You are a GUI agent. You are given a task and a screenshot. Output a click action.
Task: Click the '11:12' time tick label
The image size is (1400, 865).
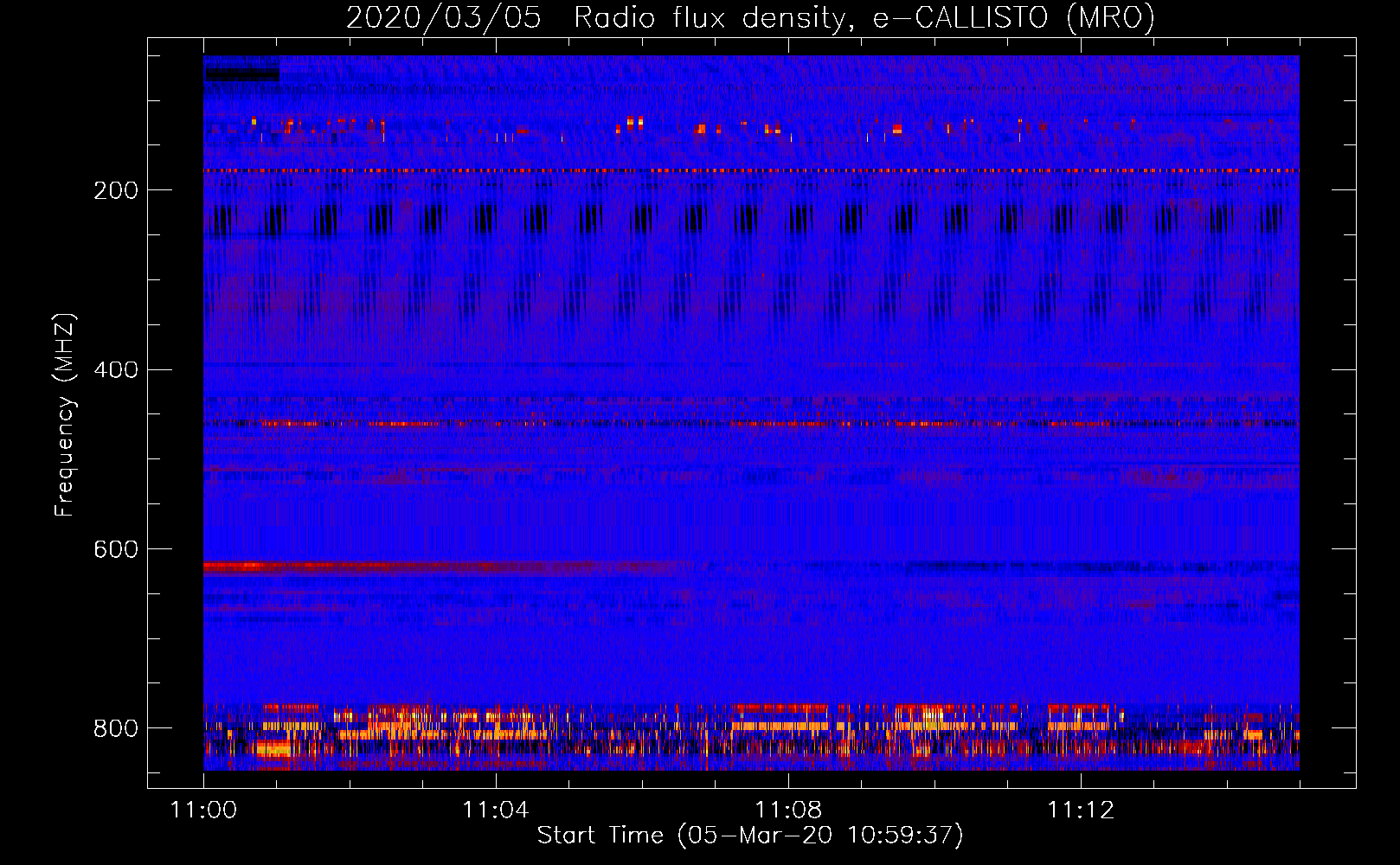1081,810
